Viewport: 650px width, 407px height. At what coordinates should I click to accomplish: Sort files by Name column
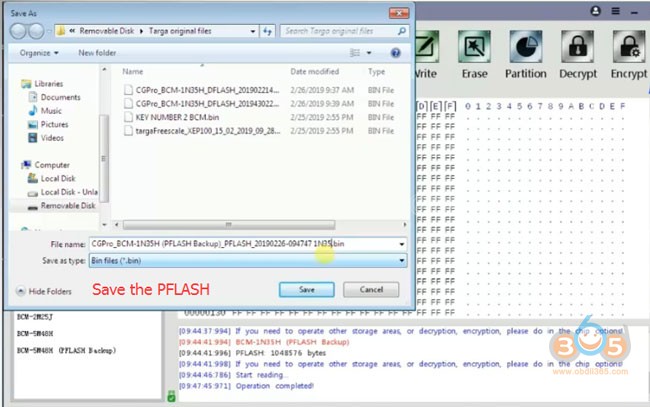pyautogui.click(x=133, y=72)
